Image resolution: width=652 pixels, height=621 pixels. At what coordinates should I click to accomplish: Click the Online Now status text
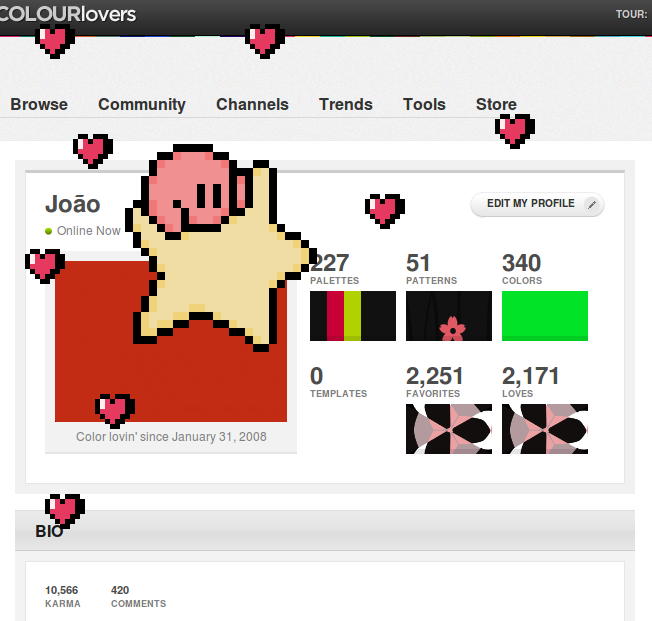[x=89, y=231]
